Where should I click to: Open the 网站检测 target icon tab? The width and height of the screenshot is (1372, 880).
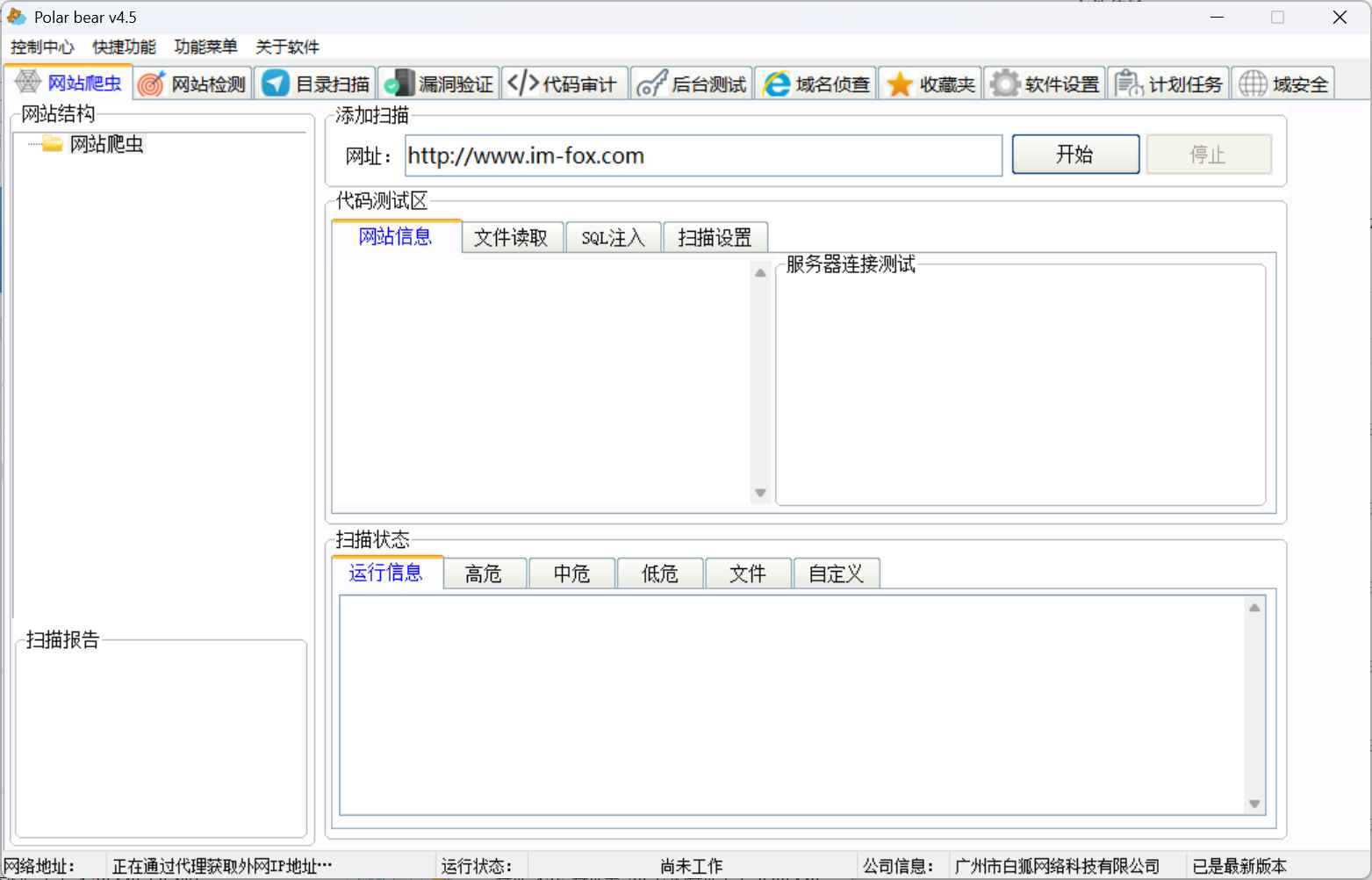(x=194, y=84)
